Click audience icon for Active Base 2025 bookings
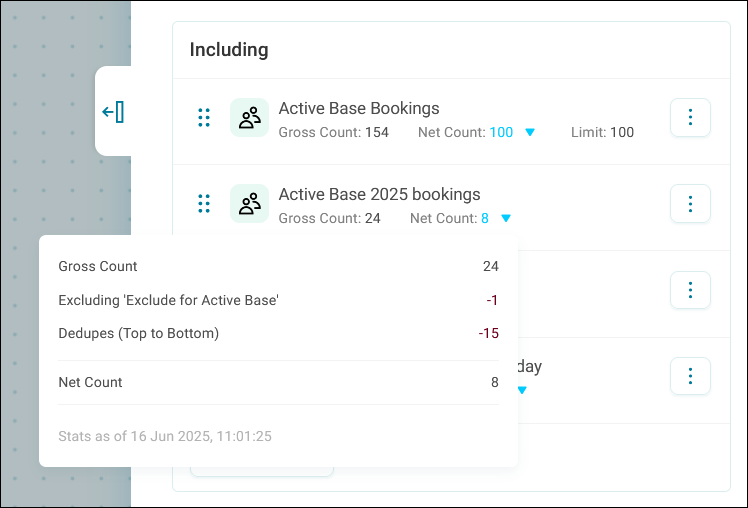Image resolution: width=748 pixels, height=508 pixels. click(x=249, y=204)
